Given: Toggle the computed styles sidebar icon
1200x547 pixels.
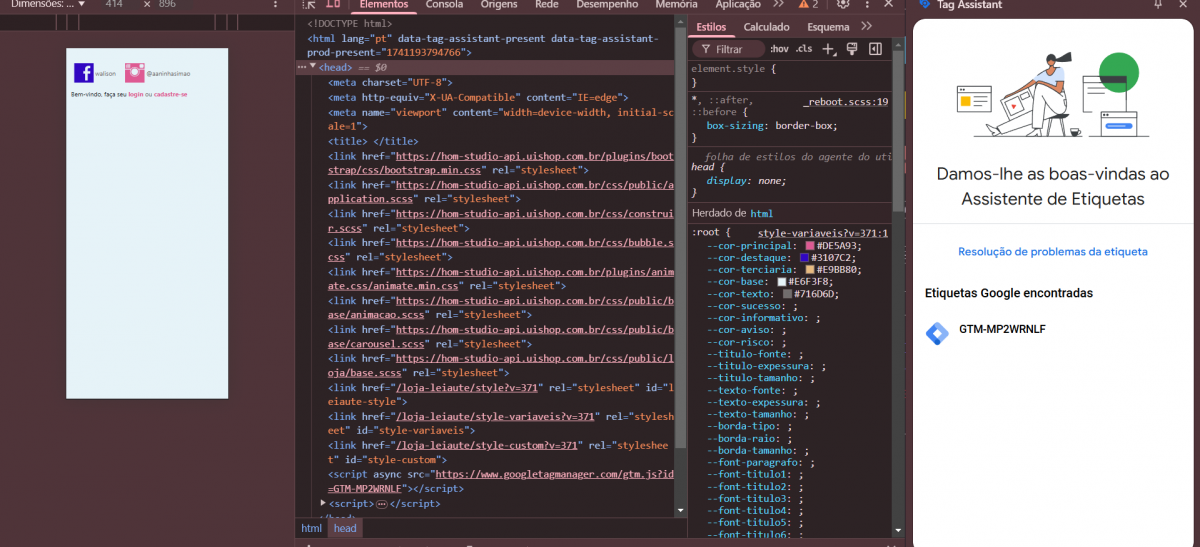Looking at the screenshot, I should click(x=875, y=49).
